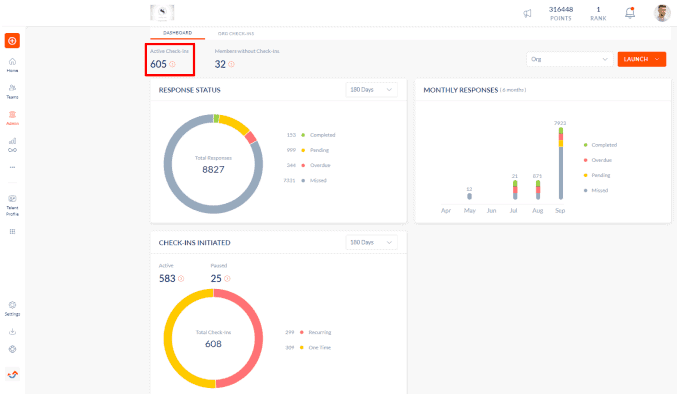Switch to the Dashboard tab
685x399 pixels.
tap(177, 33)
